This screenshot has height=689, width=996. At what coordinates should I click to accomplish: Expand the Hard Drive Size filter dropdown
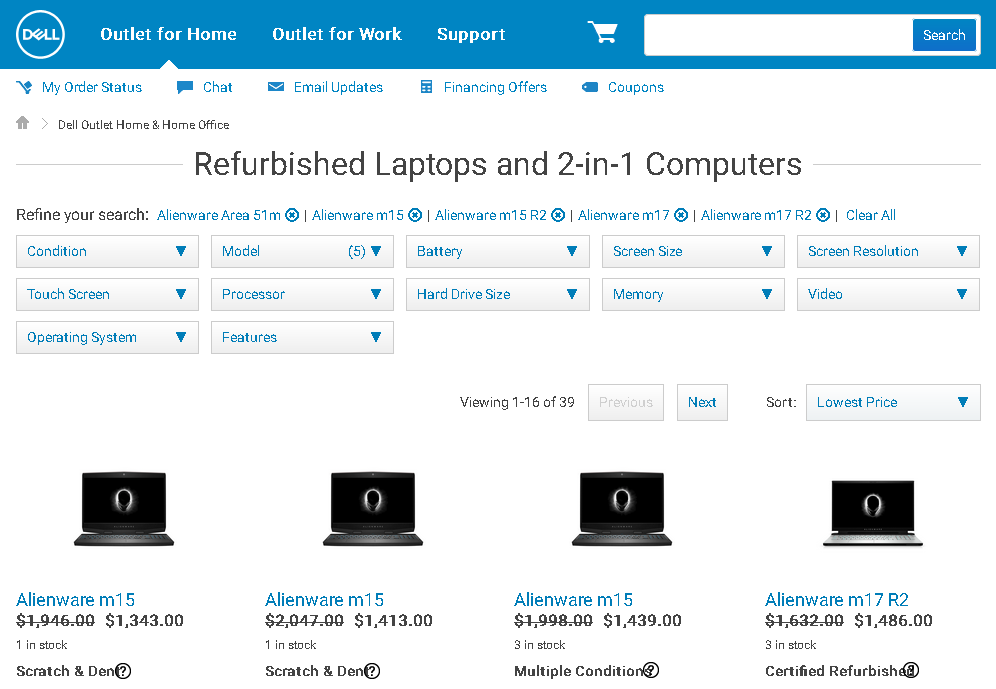497,295
